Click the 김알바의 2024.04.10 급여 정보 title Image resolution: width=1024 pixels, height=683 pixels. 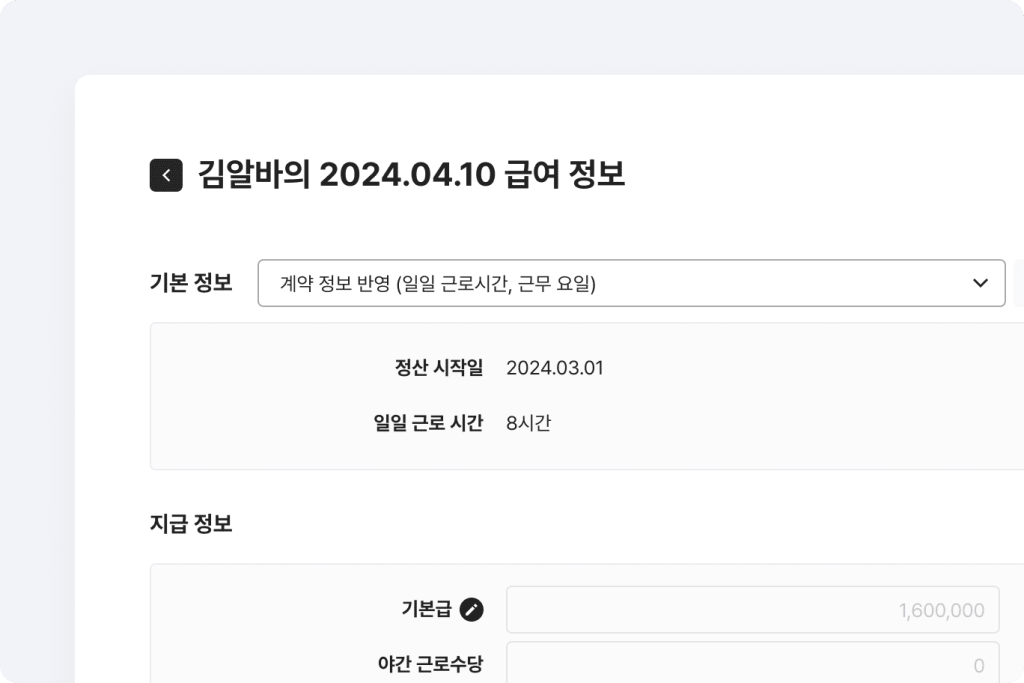(411, 175)
